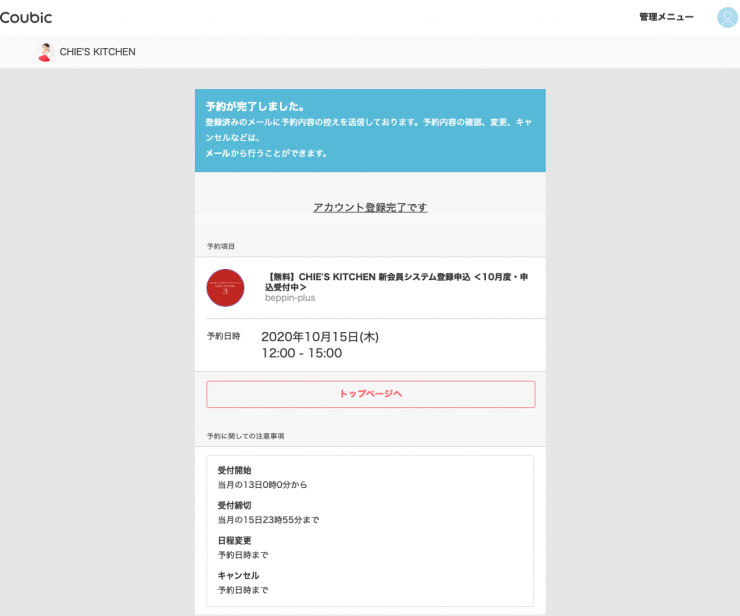Click the text 当月の15日23時55分まで
Screen dimensions: 740x616
pos(268,520)
